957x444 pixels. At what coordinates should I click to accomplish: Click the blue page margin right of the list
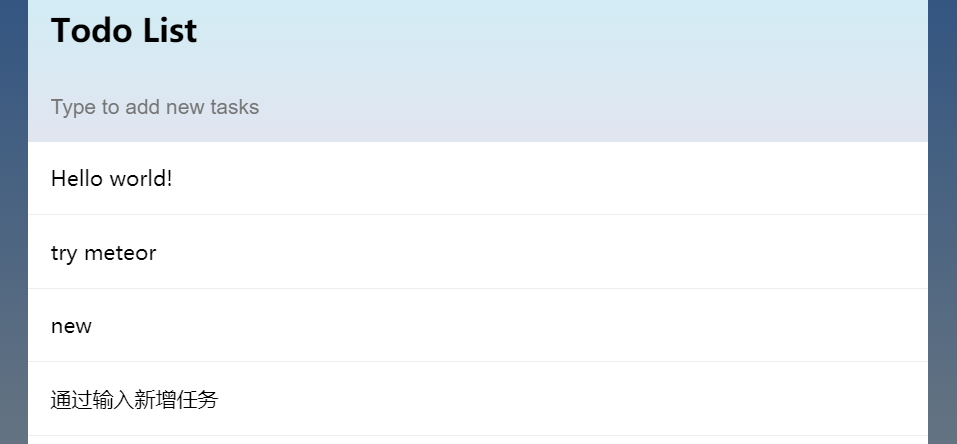pos(942,220)
